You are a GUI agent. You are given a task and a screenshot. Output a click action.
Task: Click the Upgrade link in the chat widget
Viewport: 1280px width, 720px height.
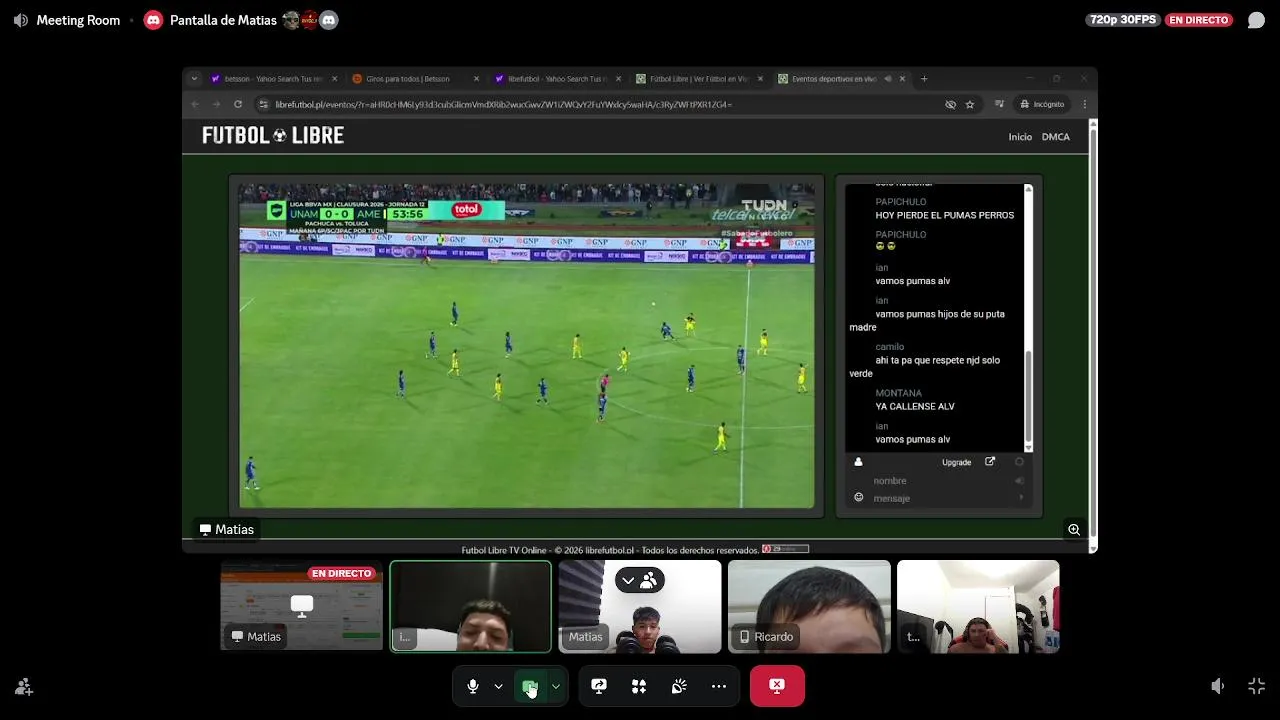tap(956, 462)
